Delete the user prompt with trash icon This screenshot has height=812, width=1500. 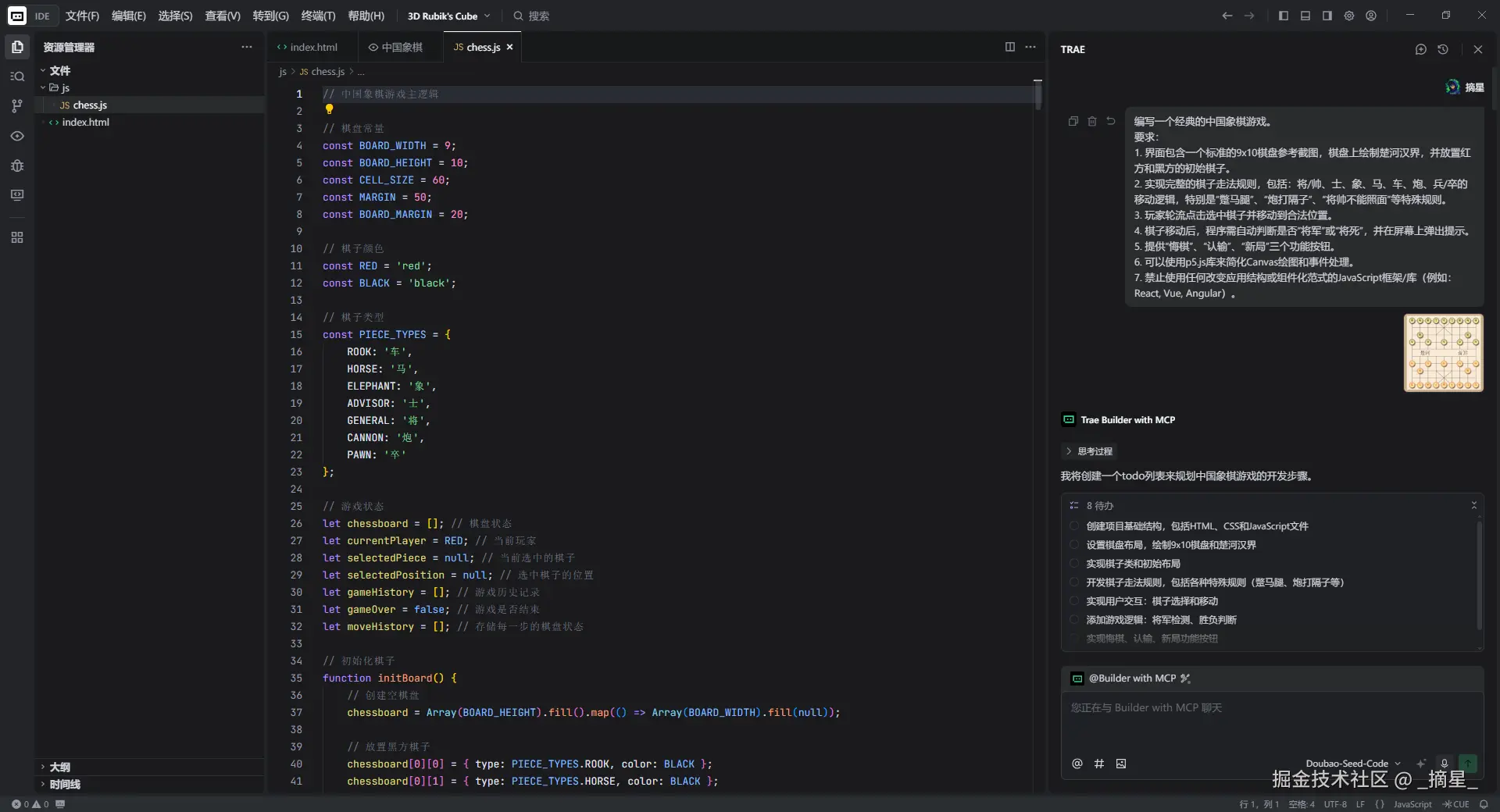[1091, 121]
